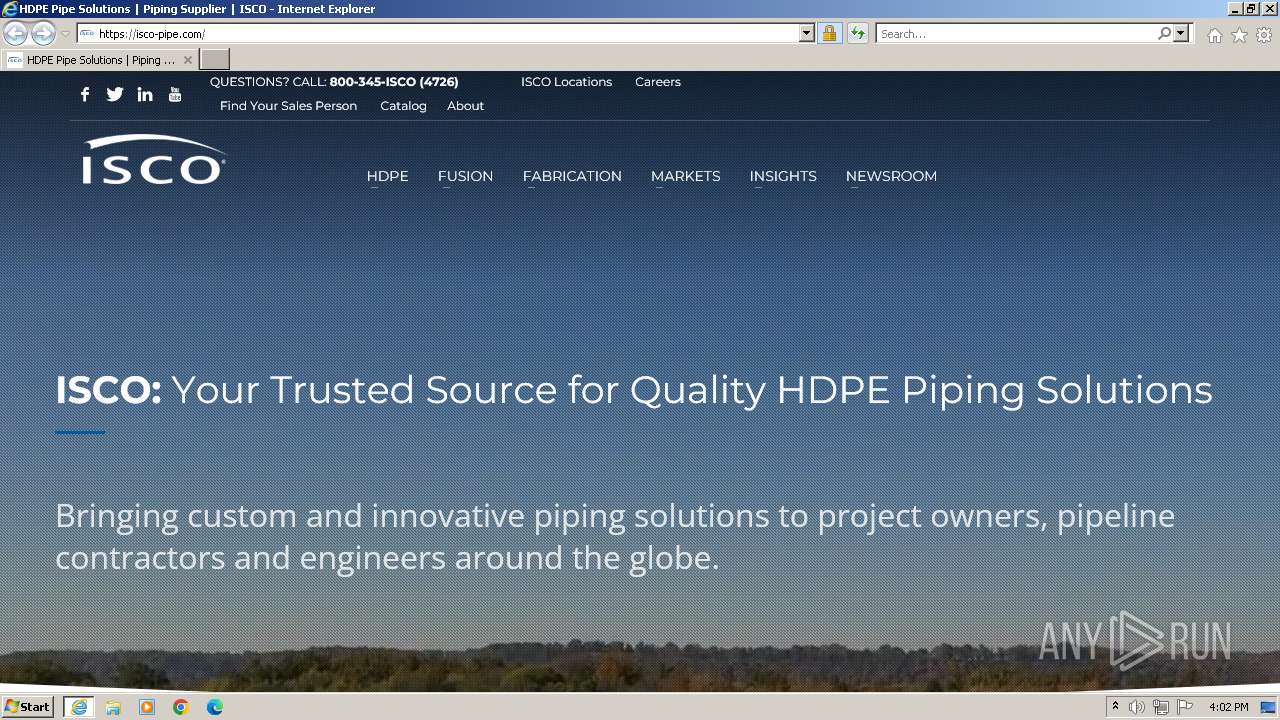The height and width of the screenshot is (720, 1280).
Task: Open a new blank tab
Action: [x=215, y=59]
